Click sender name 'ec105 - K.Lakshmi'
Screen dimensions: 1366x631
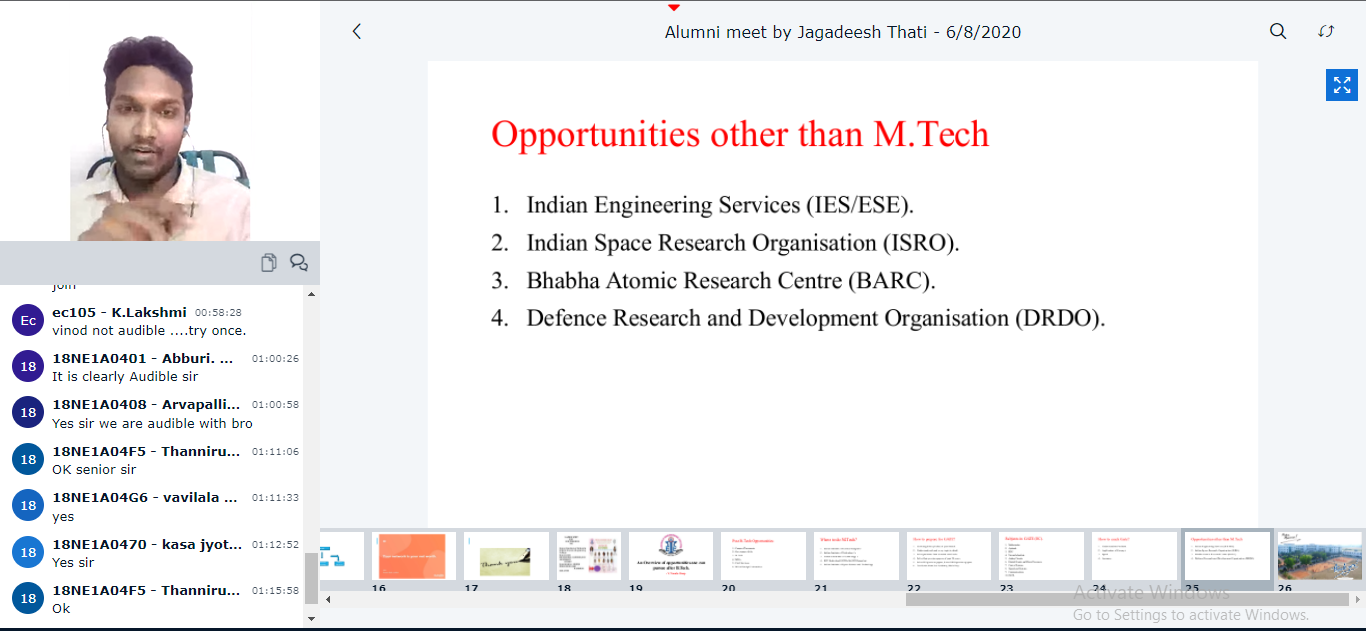(119, 312)
